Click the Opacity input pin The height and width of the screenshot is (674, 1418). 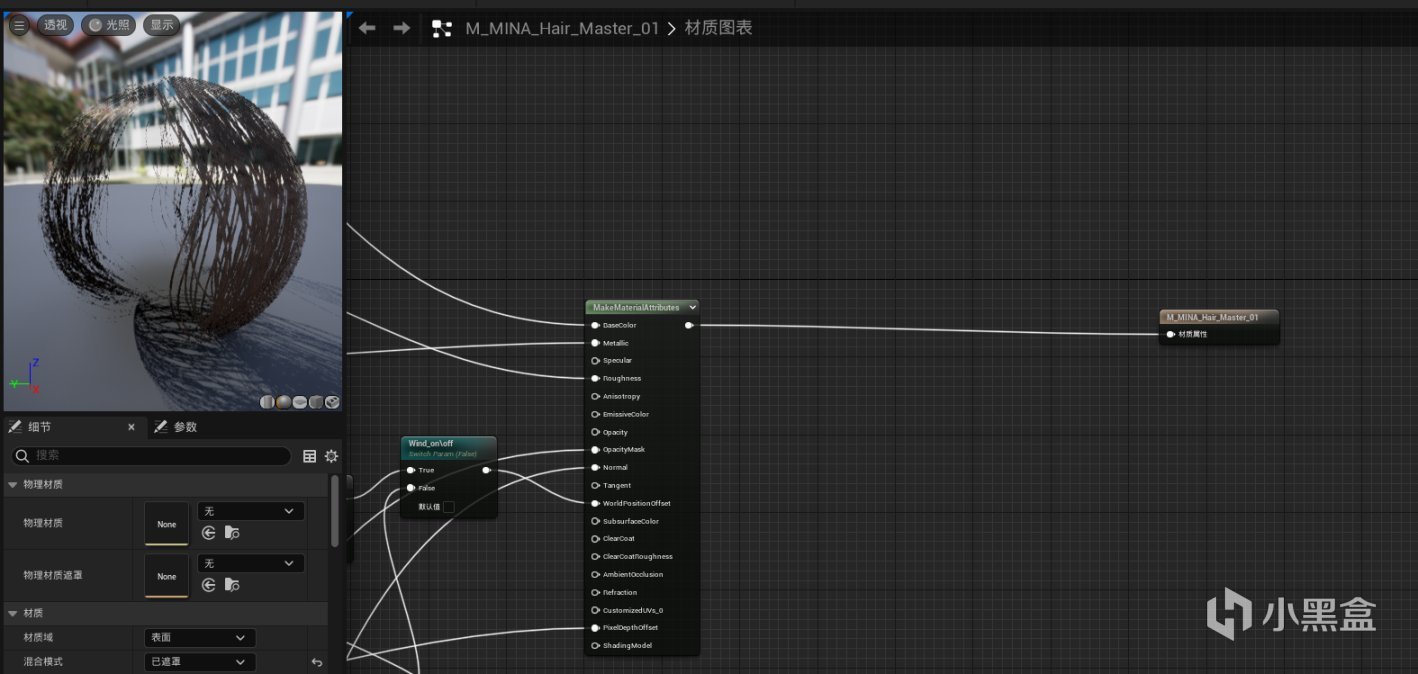595,432
